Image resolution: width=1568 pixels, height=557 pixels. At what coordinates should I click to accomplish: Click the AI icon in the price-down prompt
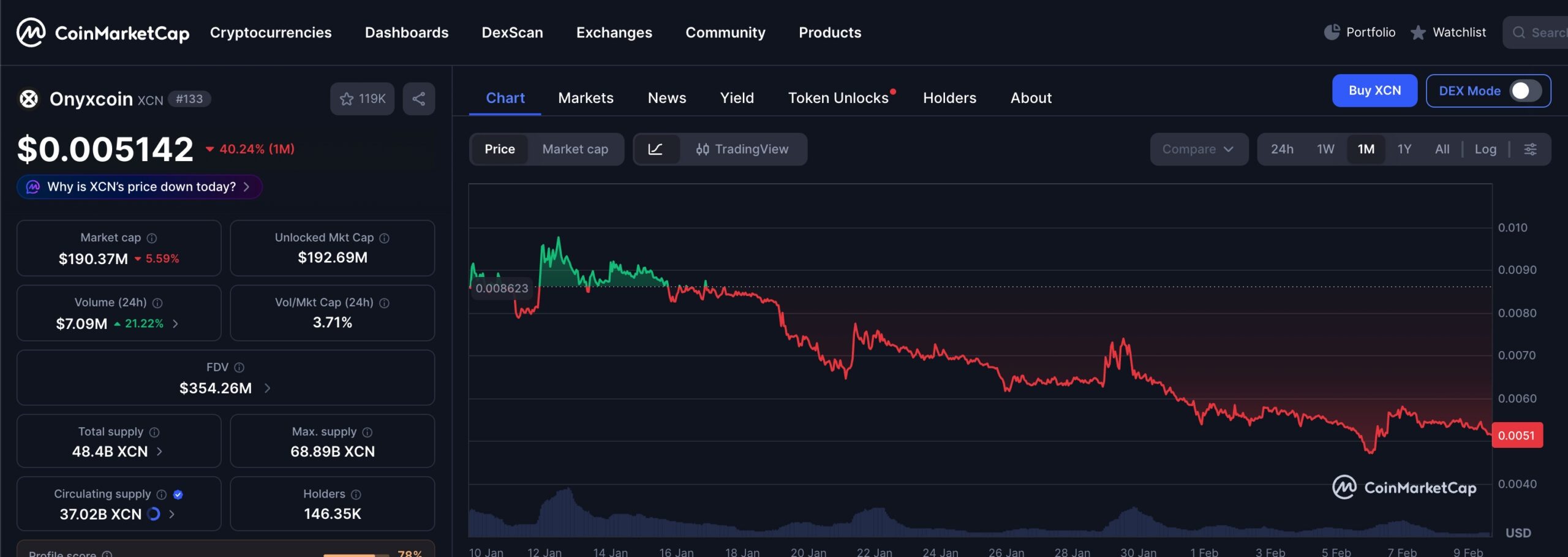33,187
